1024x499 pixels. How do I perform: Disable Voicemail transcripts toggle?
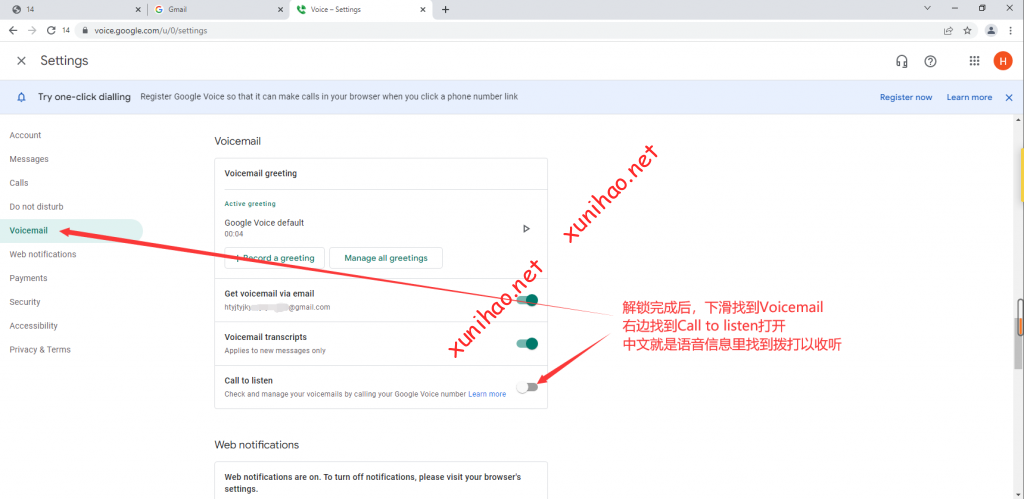pos(527,344)
